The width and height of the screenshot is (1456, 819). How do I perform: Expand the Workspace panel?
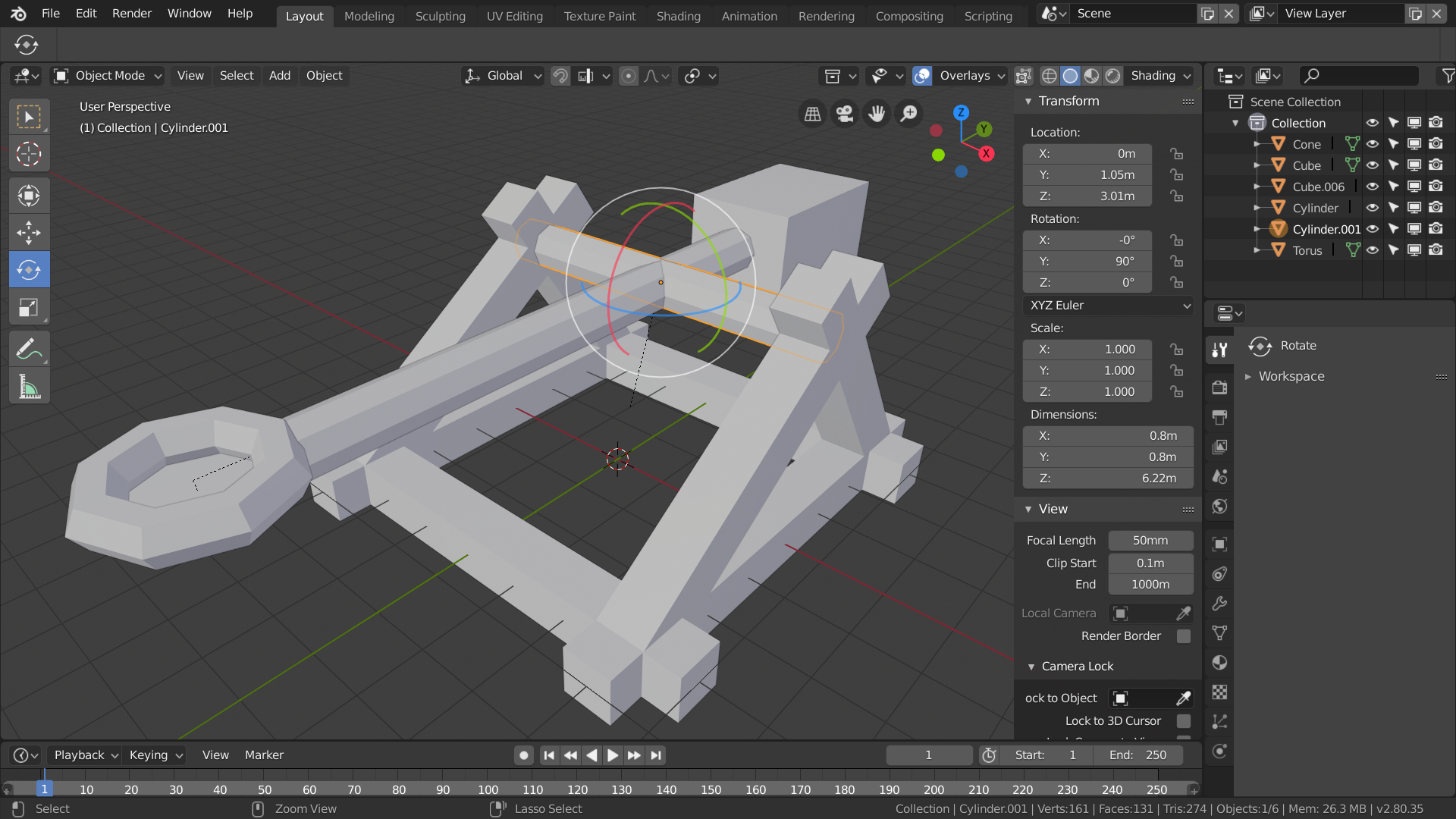point(1248,377)
